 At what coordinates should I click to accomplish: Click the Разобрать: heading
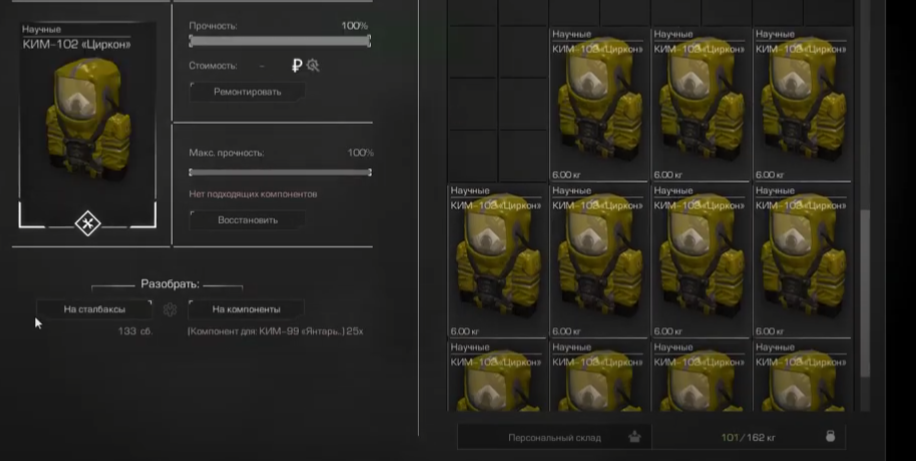[170, 284]
